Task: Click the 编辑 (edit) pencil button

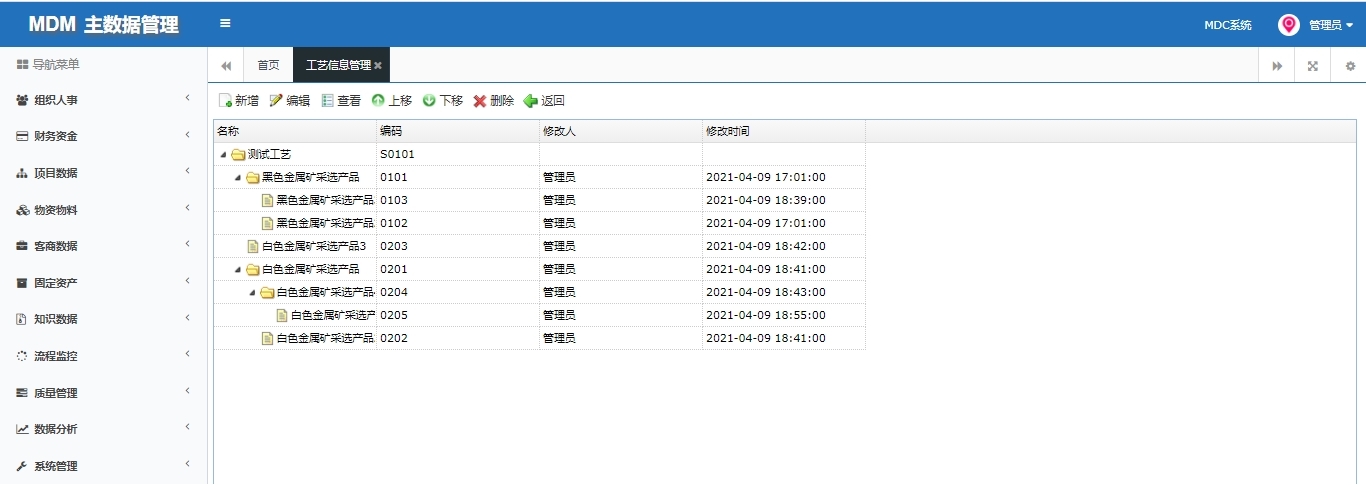Action: coord(290,101)
